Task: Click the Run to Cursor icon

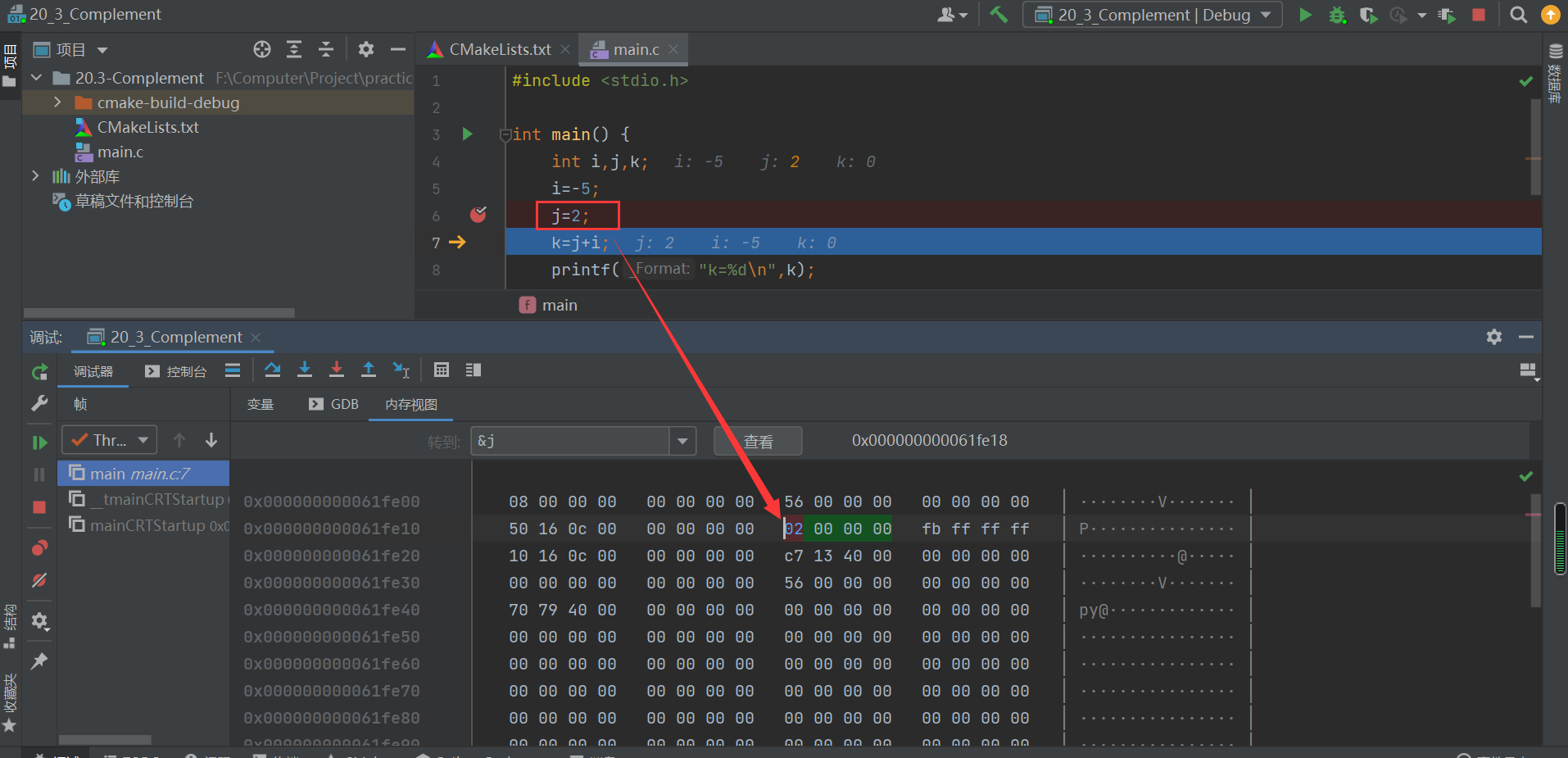Action: (x=401, y=370)
